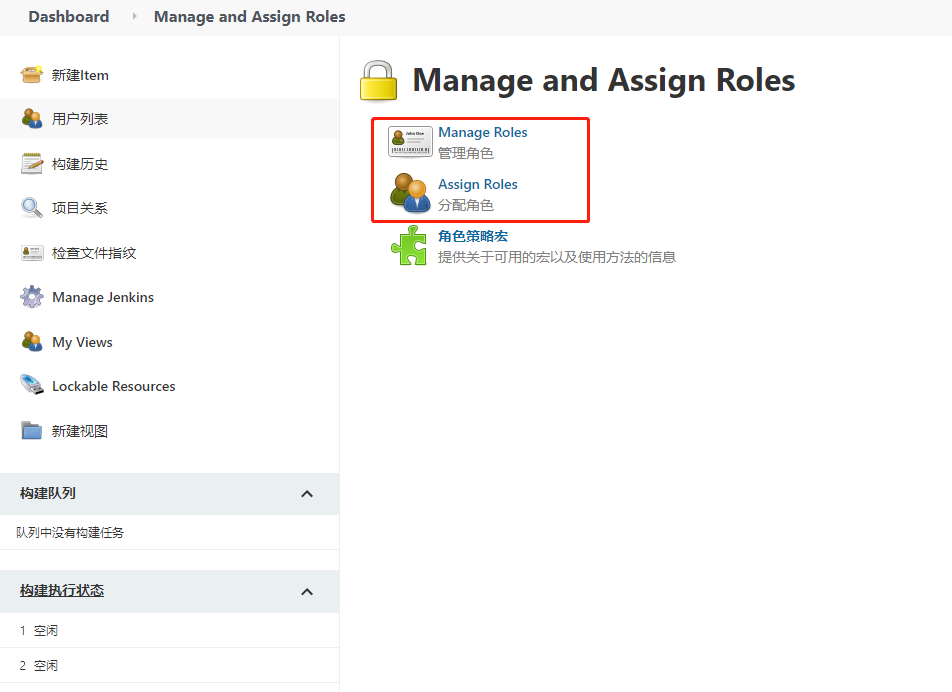Image resolution: width=952 pixels, height=692 pixels.
Task: Collapse the 构建执行状态 panel chevron
Action: [307, 592]
